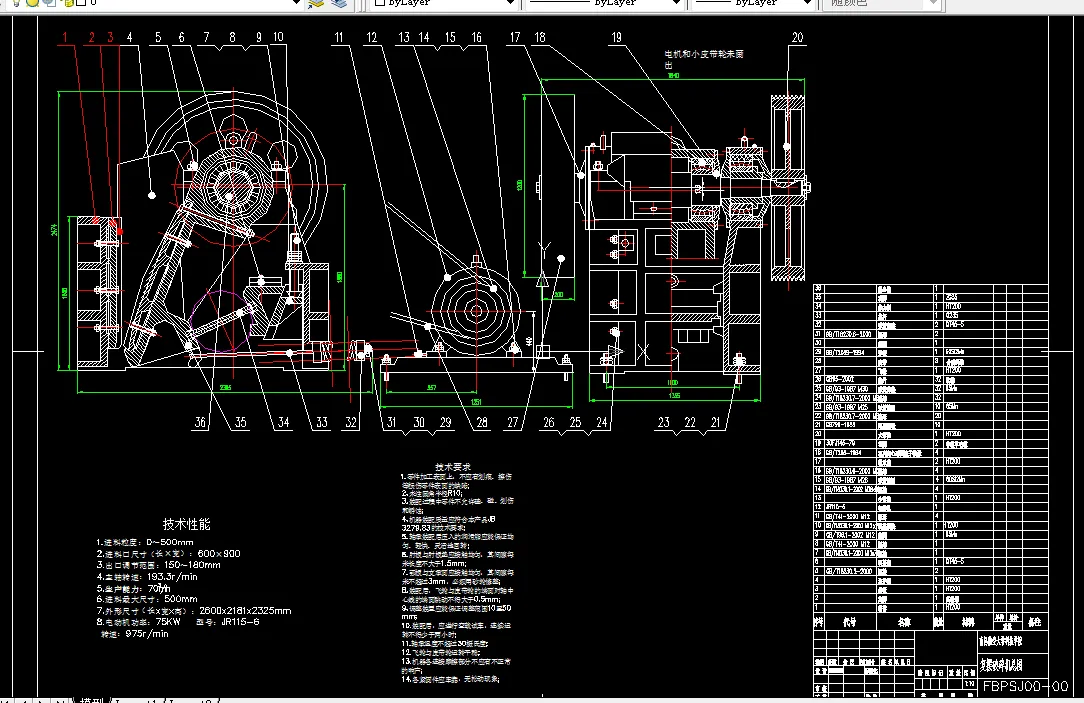Select the model text JR115-6
This screenshot has height=703, width=1084.
click(x=241, y=622)
